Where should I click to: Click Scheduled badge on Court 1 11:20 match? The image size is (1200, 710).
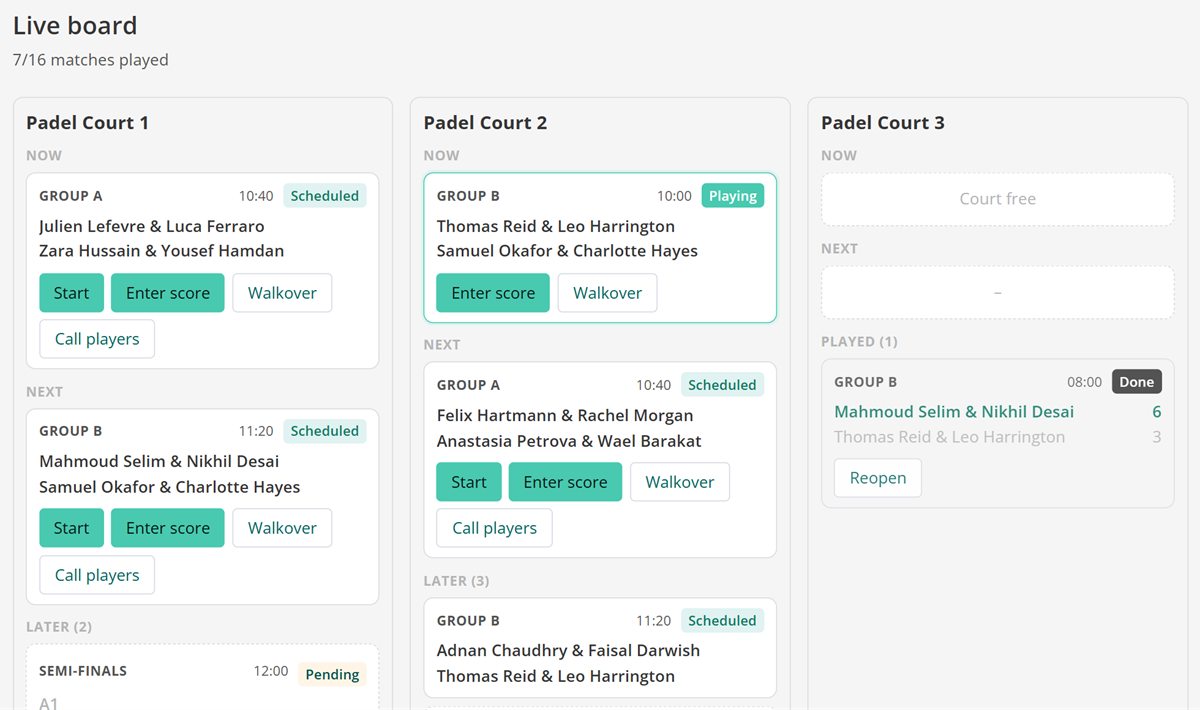pos(325,431)
